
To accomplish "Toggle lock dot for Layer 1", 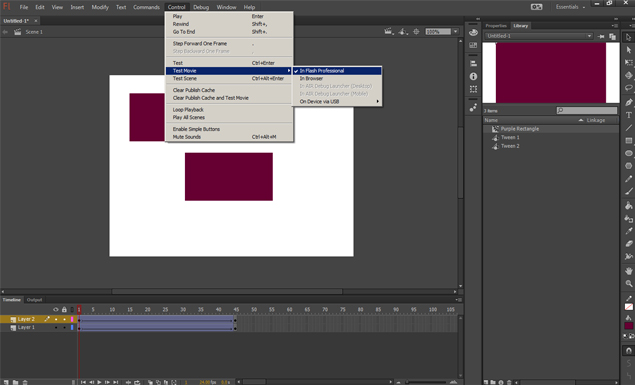I will point(64,328).
